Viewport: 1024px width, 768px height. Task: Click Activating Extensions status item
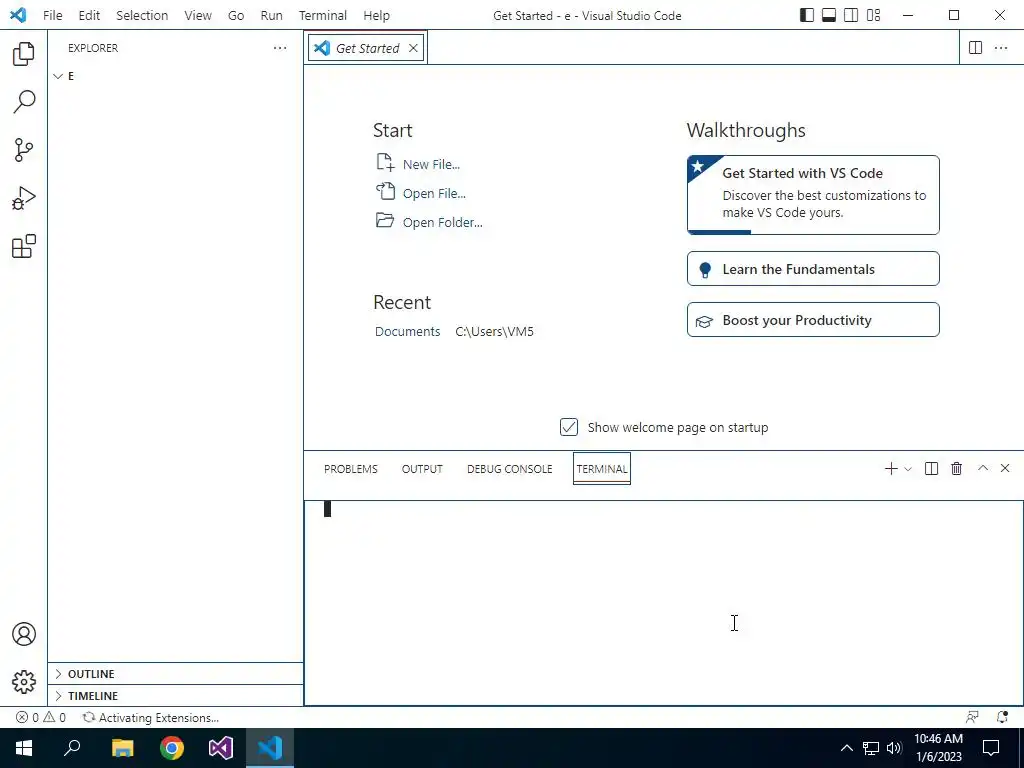[150, 717]
